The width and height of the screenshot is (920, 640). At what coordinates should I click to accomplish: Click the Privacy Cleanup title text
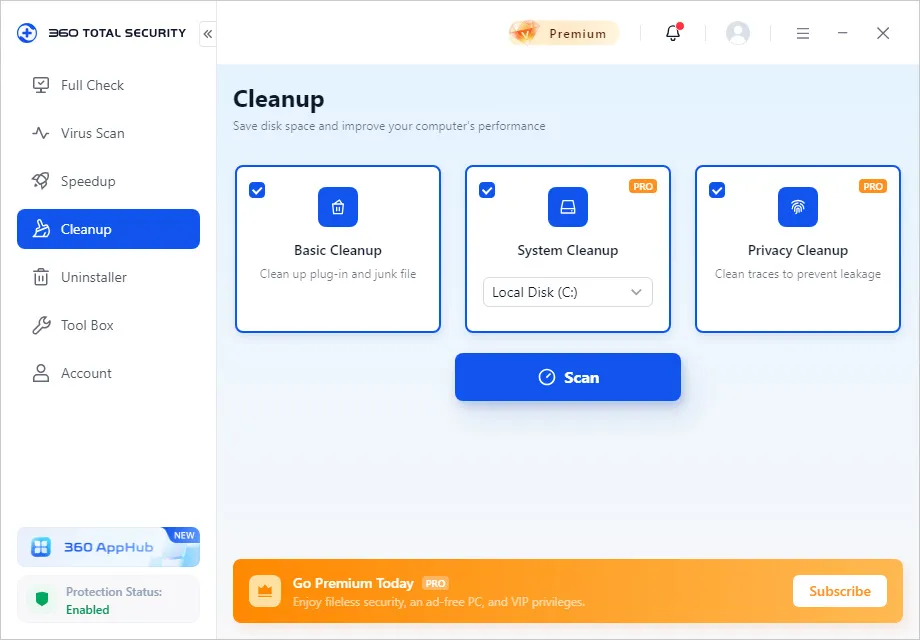798,250
